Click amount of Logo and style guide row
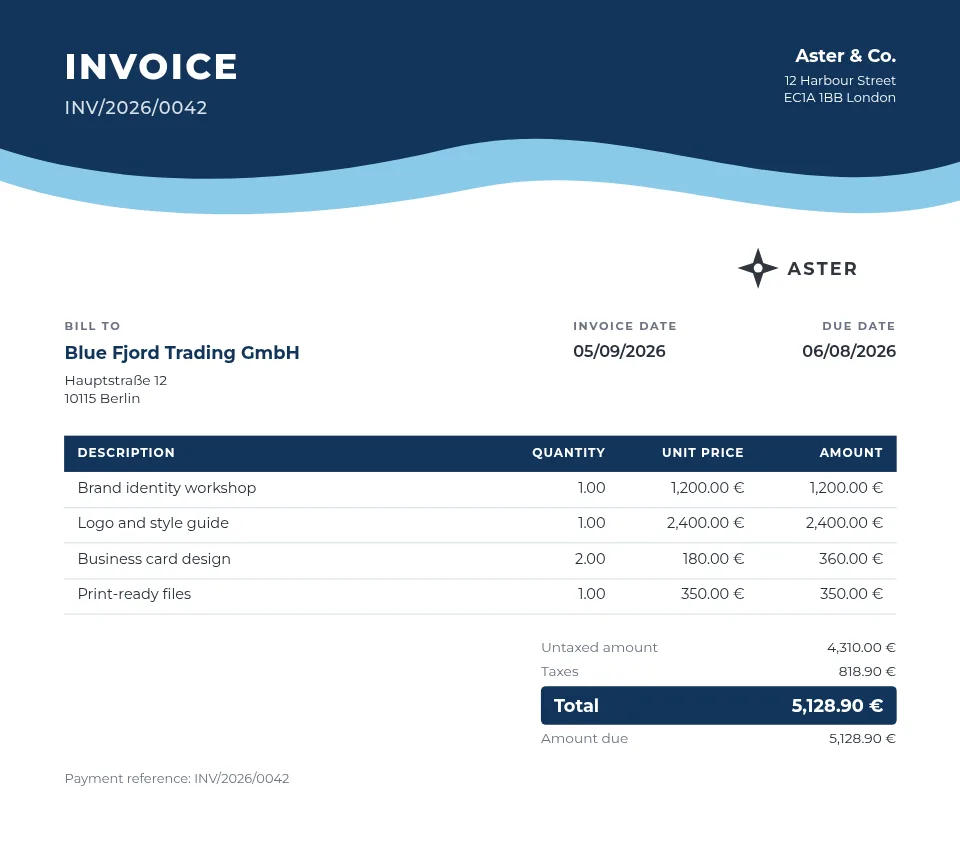 844,523
